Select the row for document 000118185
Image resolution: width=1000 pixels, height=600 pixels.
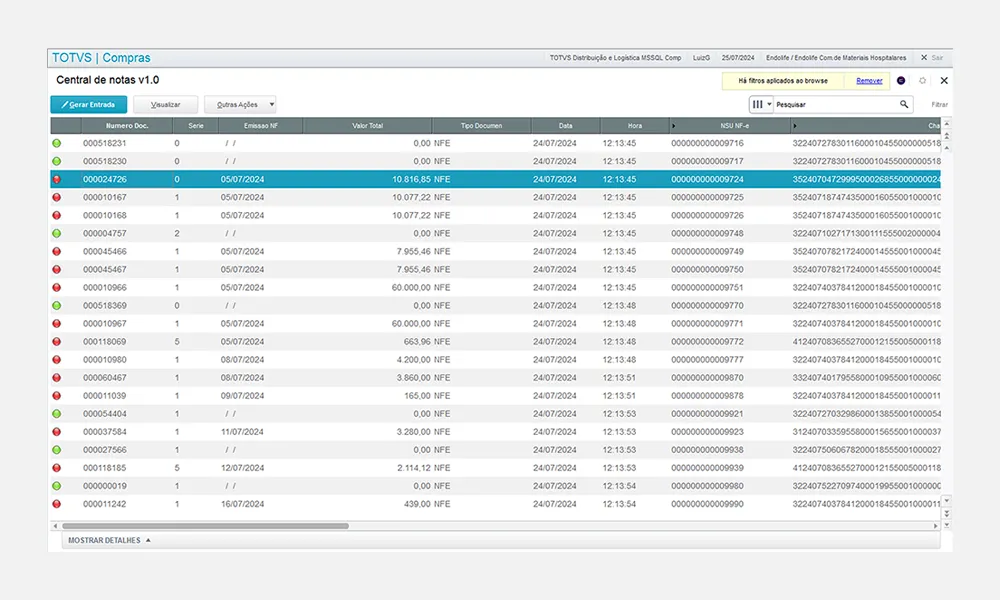click(300, 468)
